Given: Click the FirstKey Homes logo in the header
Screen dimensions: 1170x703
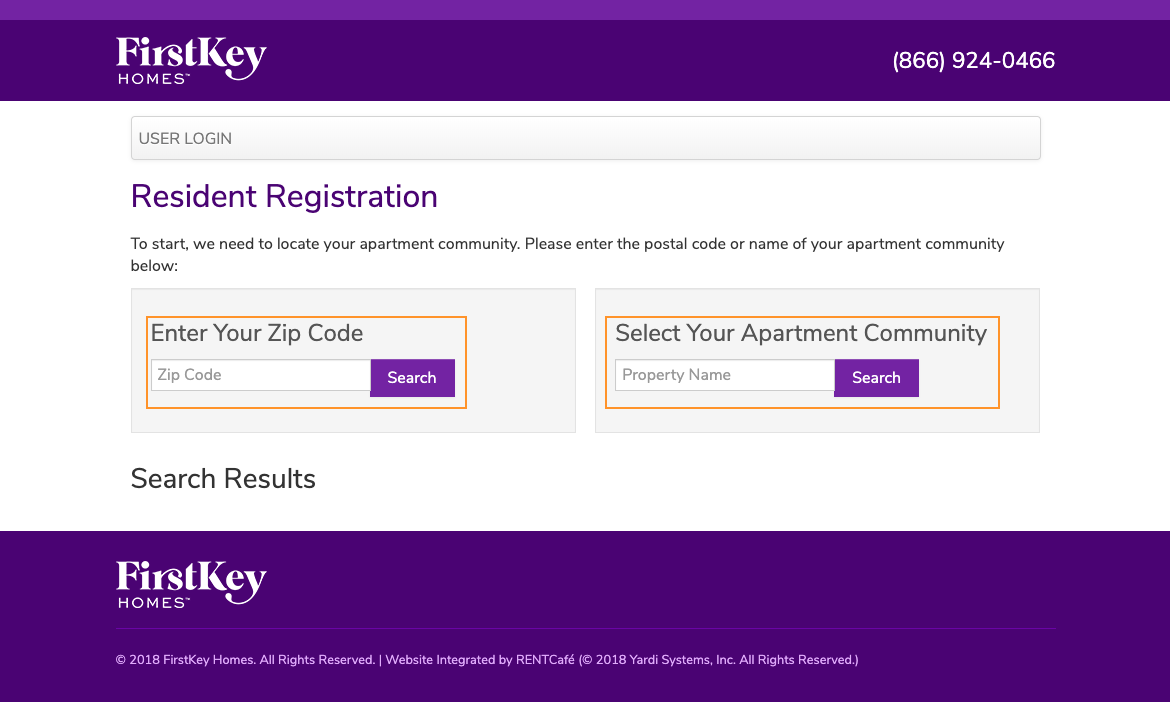Looking at the screenshot, I should pyautogui.click(x=190, y=60).
